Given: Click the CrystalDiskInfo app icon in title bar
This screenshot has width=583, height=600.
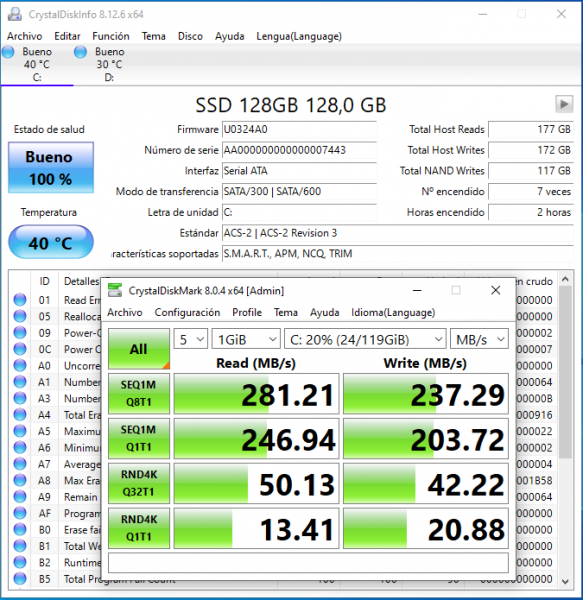Looking at the screenshot, I should coord(15,14).
